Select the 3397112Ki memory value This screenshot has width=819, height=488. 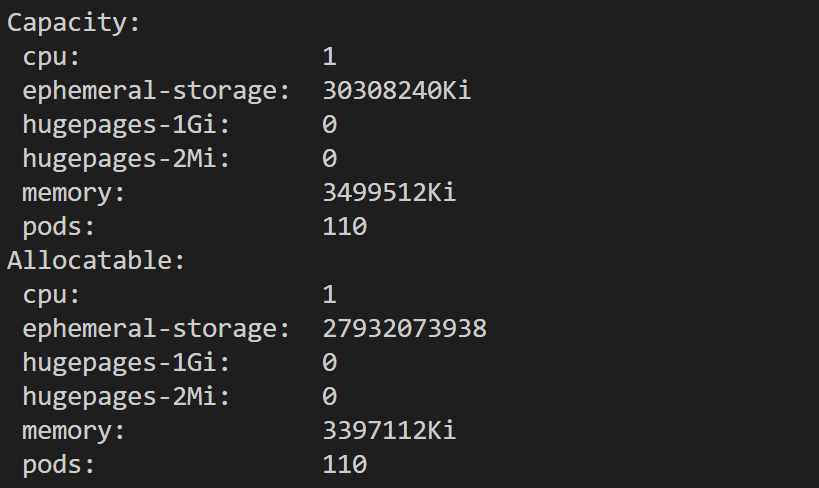pos(389,431)
